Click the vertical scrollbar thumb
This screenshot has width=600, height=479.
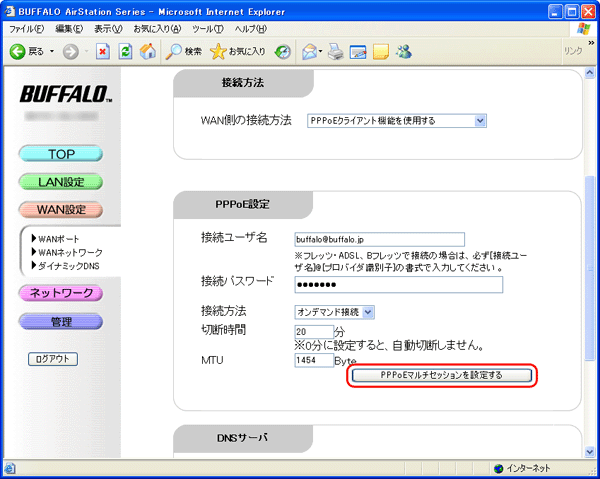pyautogui.click(x=590, y=267)
